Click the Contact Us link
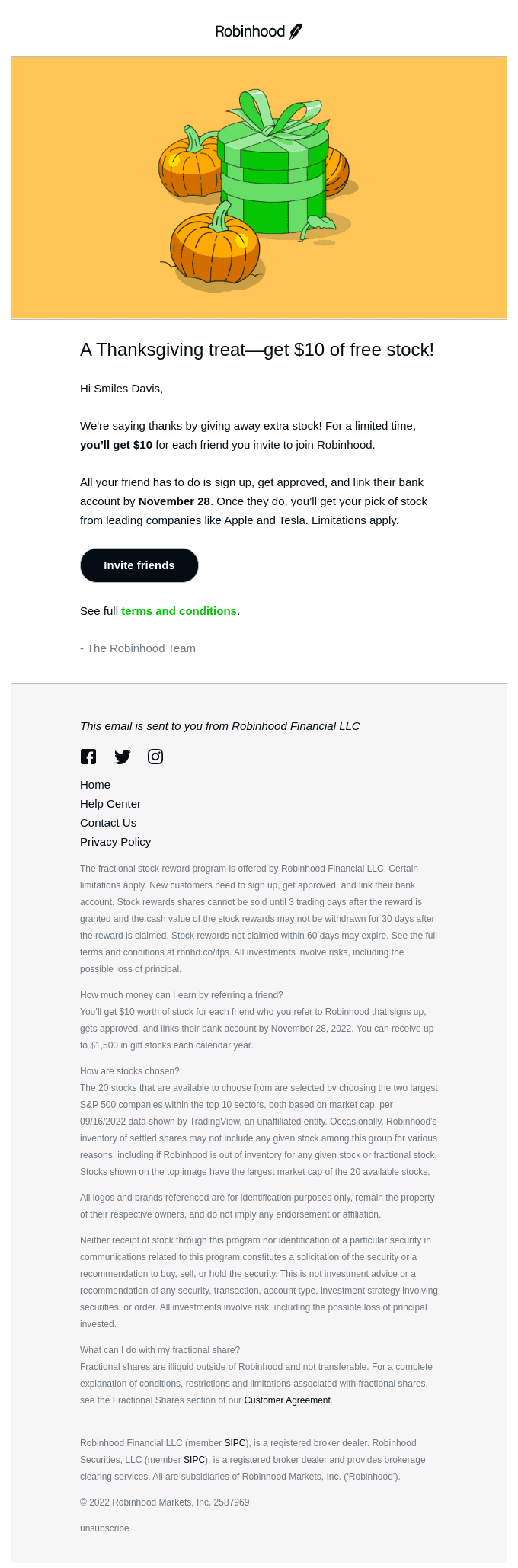Image resolution: width=518 pixels, height=1568 pixels. (x=108, y=823)
